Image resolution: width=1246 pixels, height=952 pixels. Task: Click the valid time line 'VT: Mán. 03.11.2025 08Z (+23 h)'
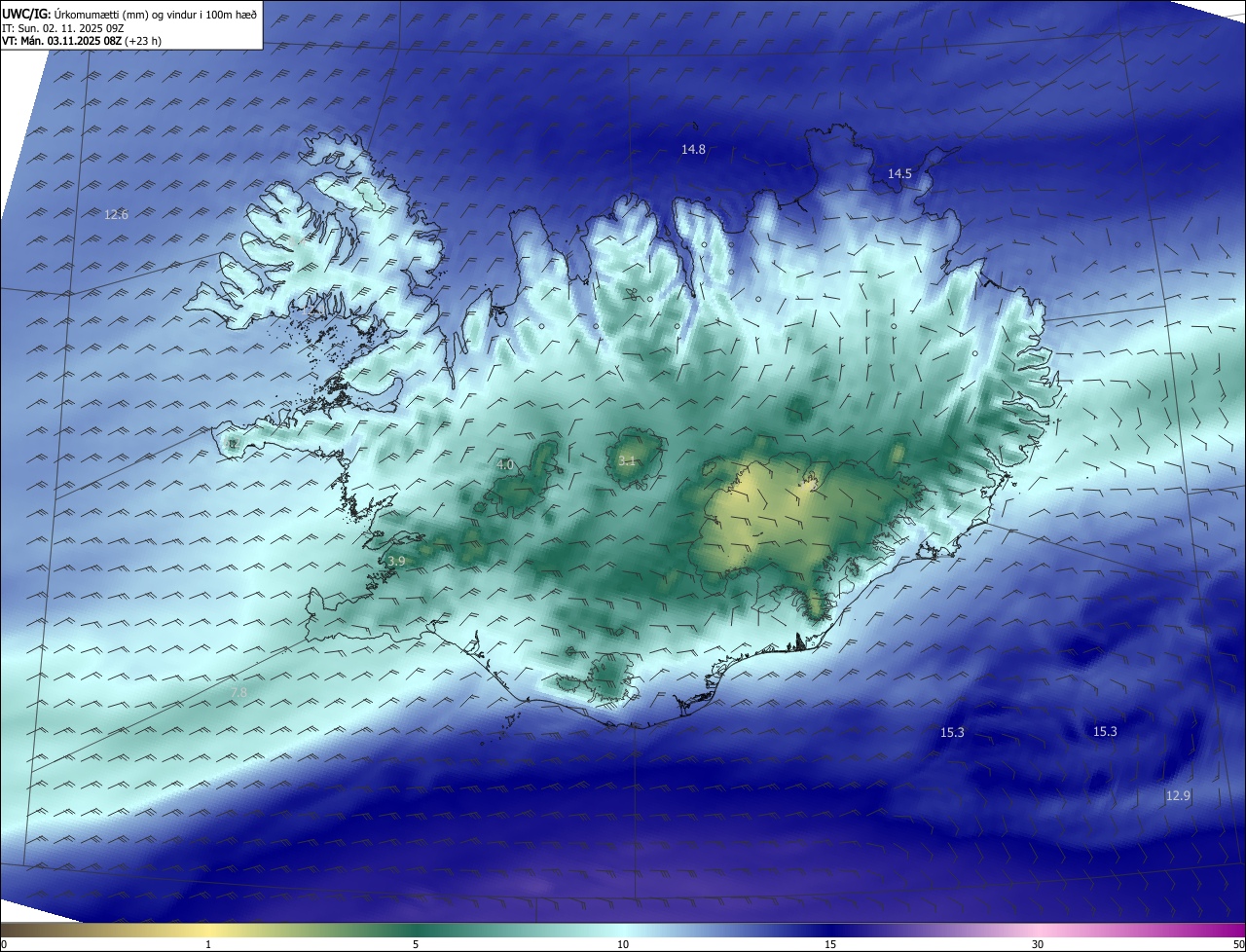click(x=82, y=41)
